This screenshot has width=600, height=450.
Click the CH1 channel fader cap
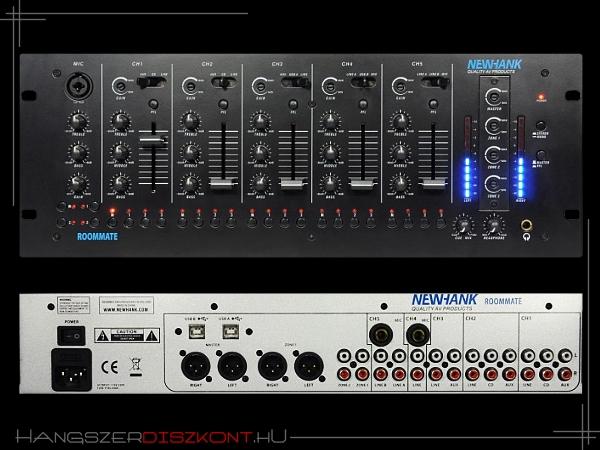[153, 141]
